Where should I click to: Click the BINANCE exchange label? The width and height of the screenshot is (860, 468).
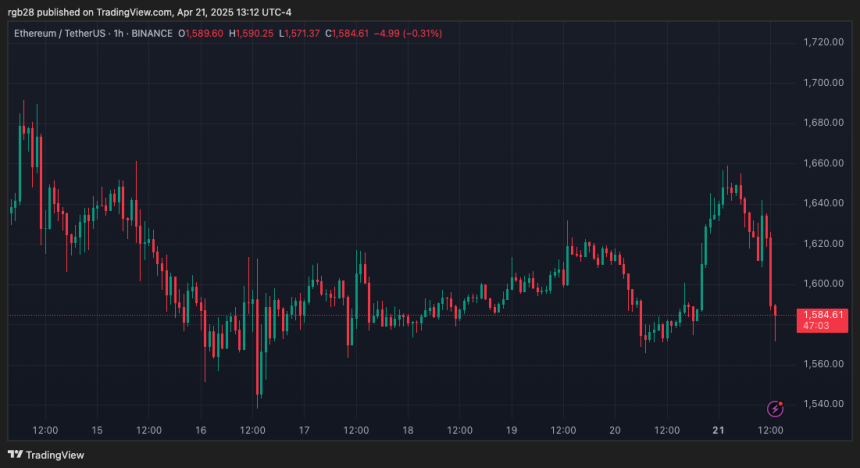pyautogui.click(x=152, y=33)
